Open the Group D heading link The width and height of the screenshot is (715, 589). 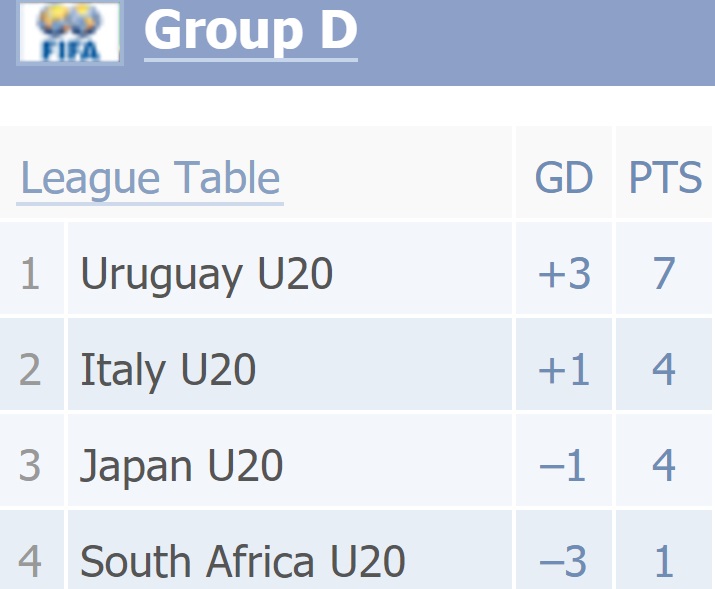[x=251, y=30]
